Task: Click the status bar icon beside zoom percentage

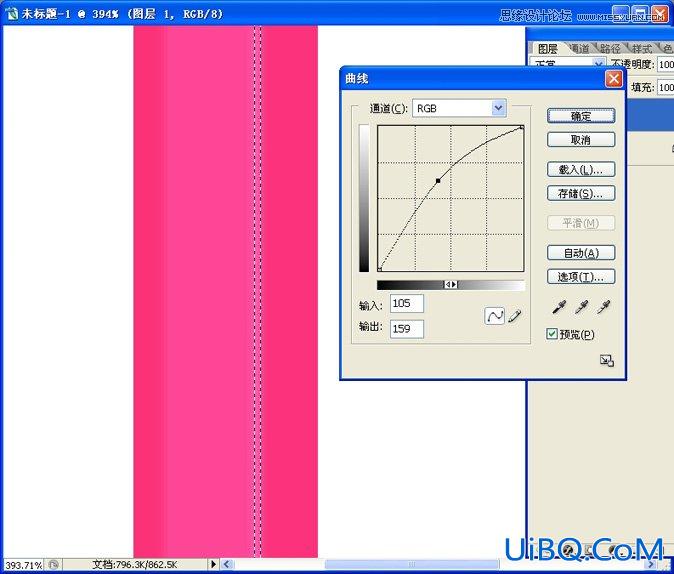Action: point(54,564)
